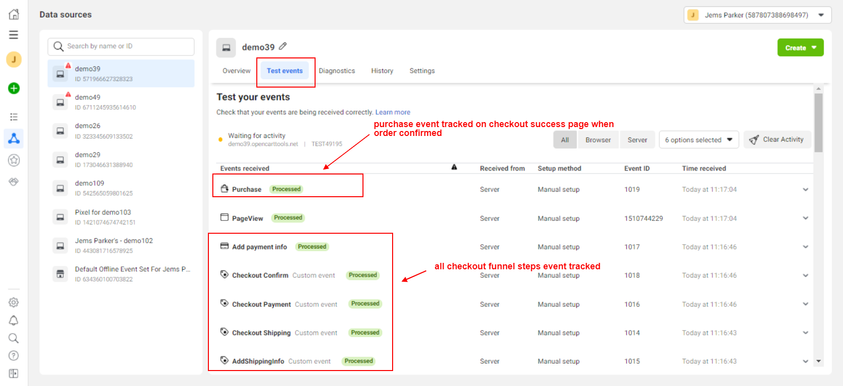The image size is (843, 386).
Task: Expand the Purchase event row chevron
Action: pos(805,189)
